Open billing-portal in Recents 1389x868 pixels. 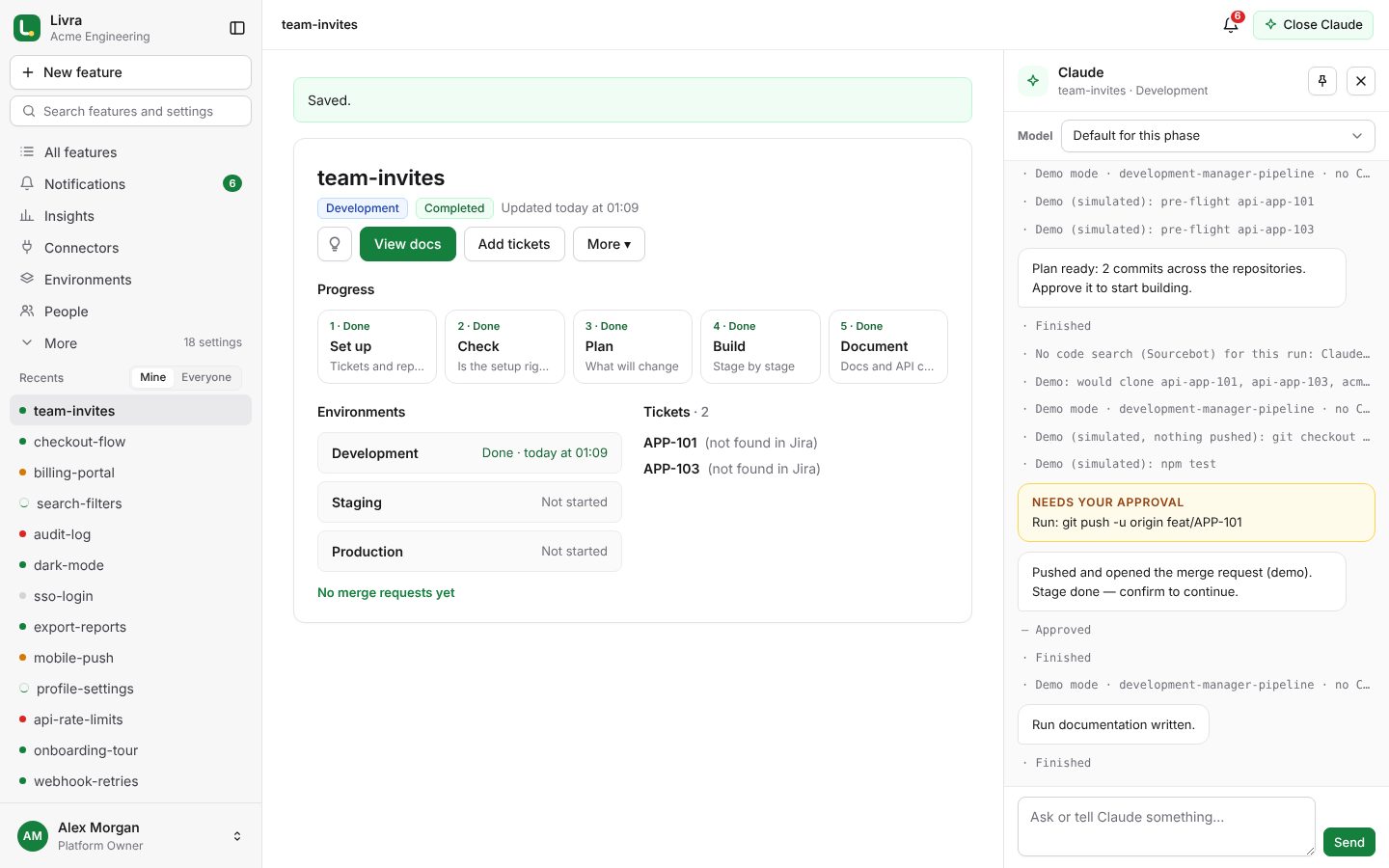point(130,473)
